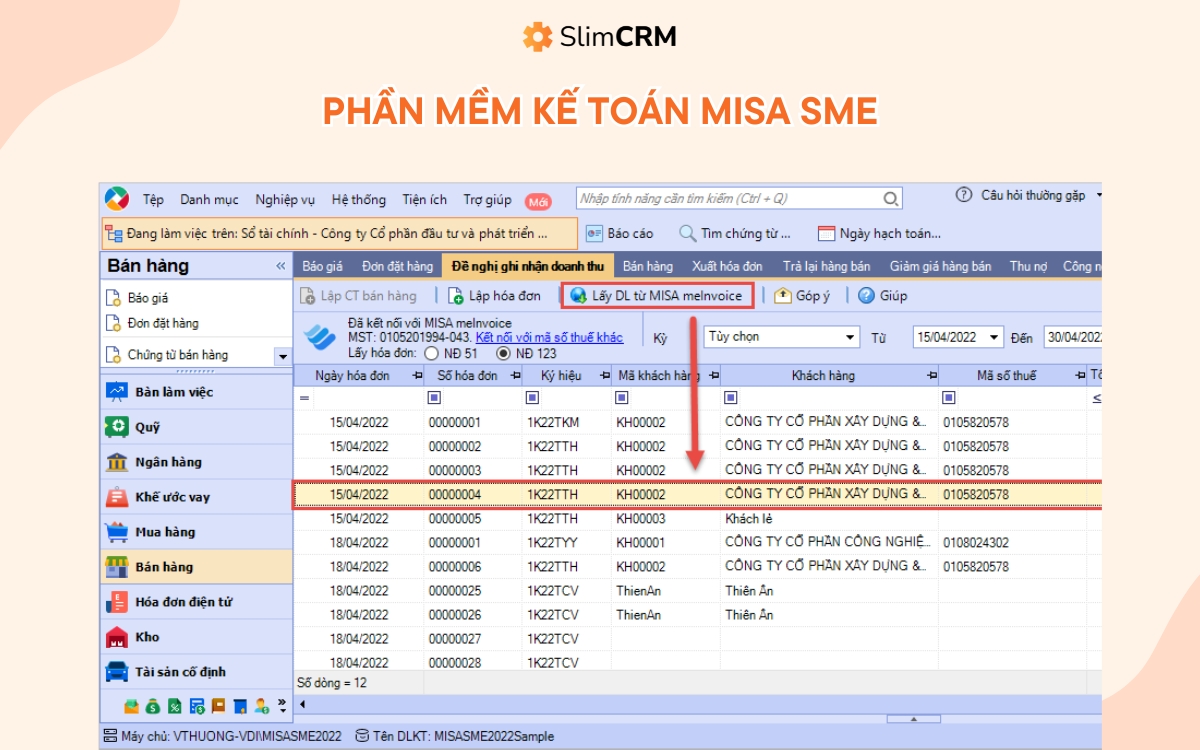Click the Câu hỏi thường gặp question icon
The width and height of the screenshot is (1200, 750).
[x=964, y=195]
